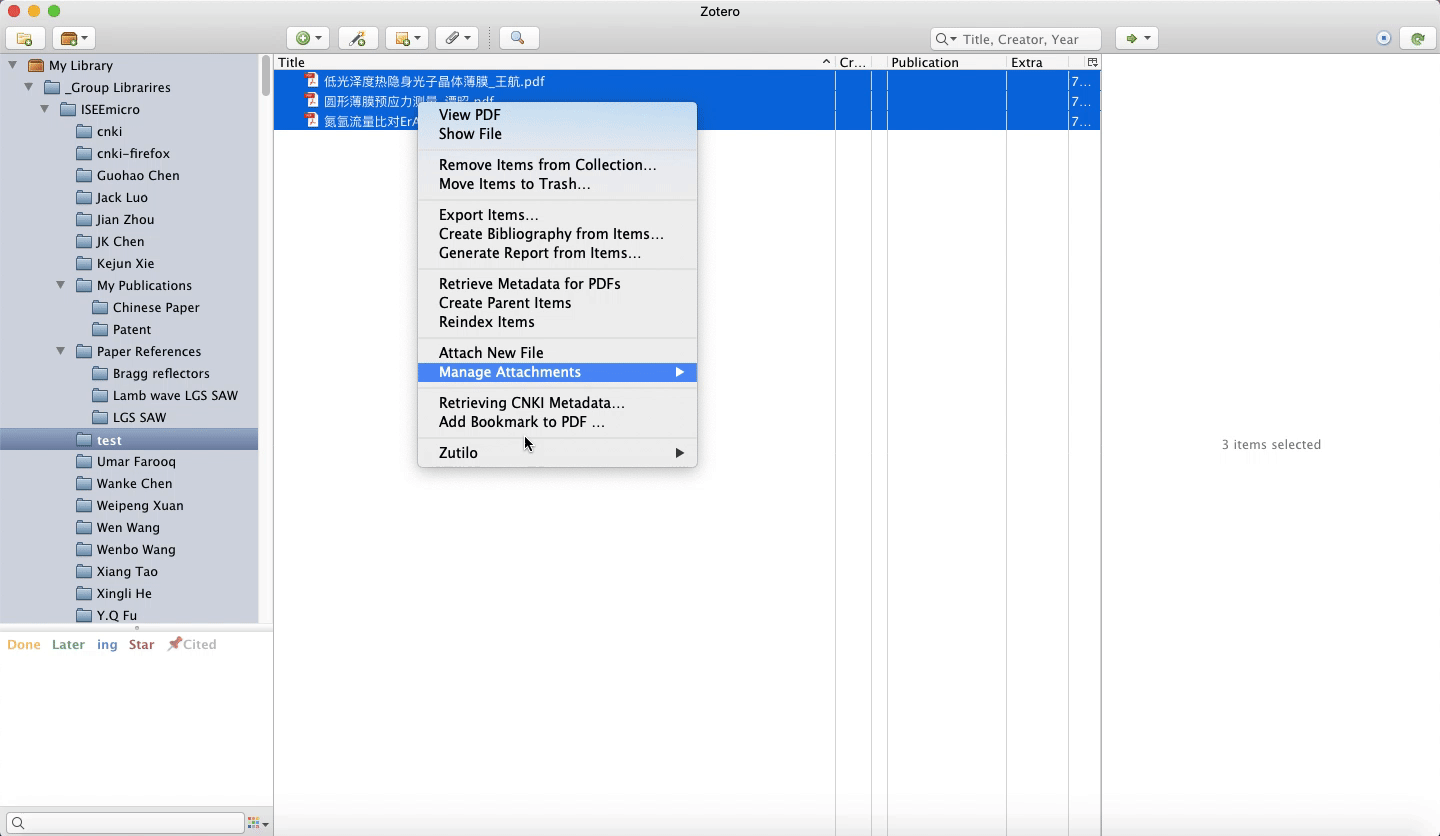Select the Lamb wave LGS SAW collection
This screenshot has width=1440, height=836.
(x=175, y=395)
